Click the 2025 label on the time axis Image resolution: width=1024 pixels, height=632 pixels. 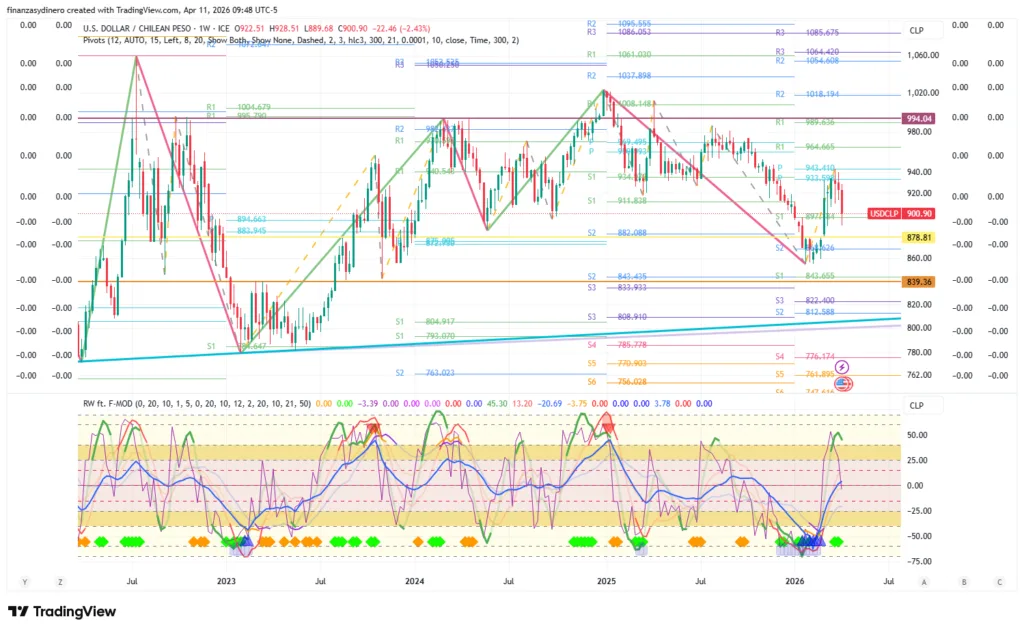[607, 581]
